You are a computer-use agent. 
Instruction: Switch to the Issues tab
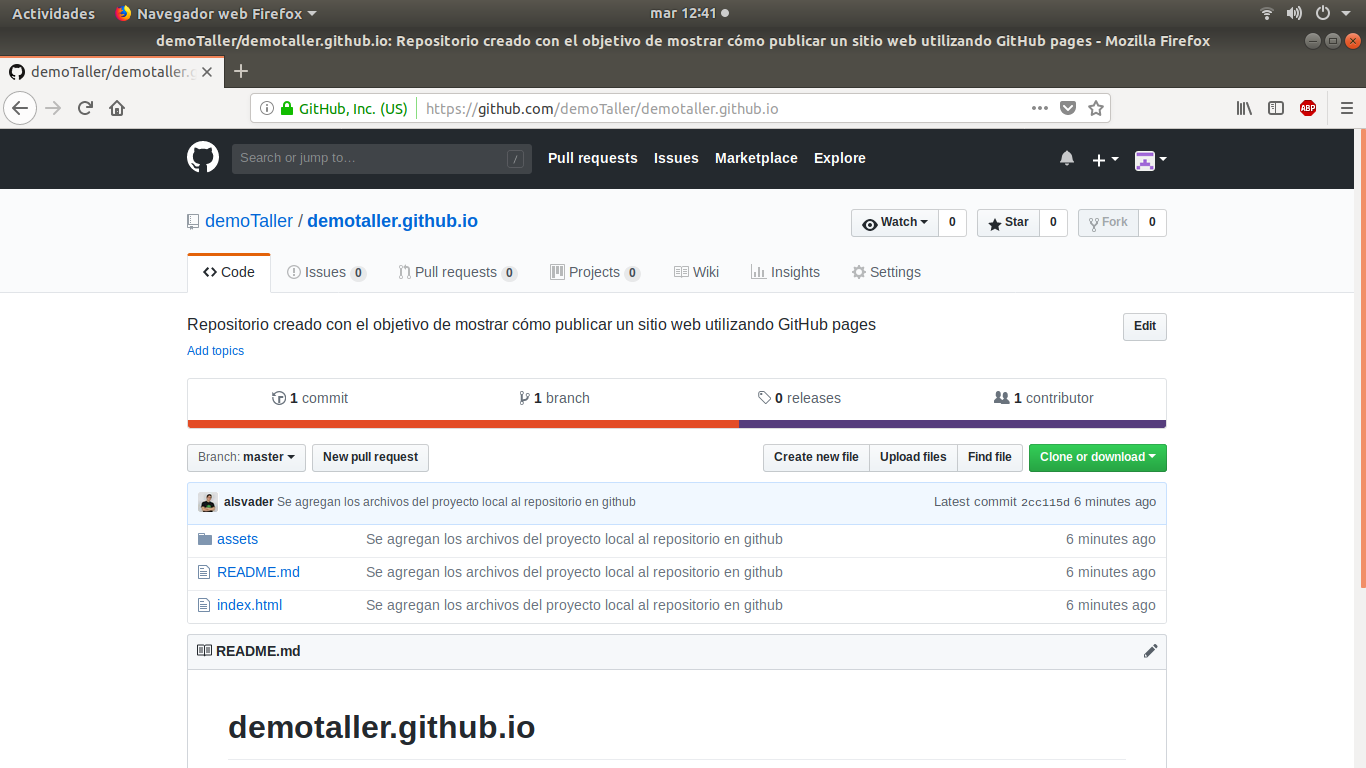(325, 271)
